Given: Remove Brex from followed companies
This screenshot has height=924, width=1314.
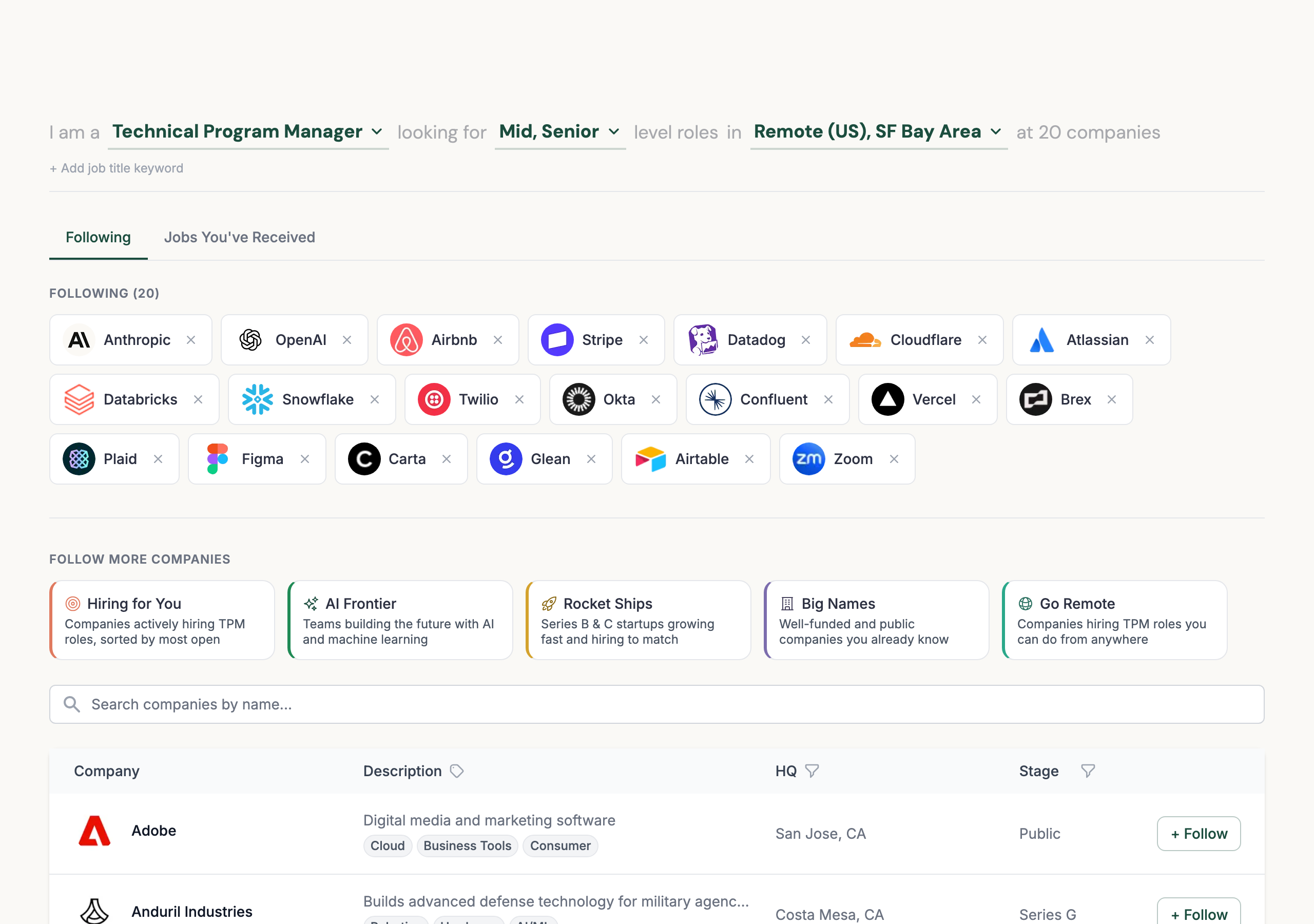Looking at the screenshot, I should click(1112, 399).
